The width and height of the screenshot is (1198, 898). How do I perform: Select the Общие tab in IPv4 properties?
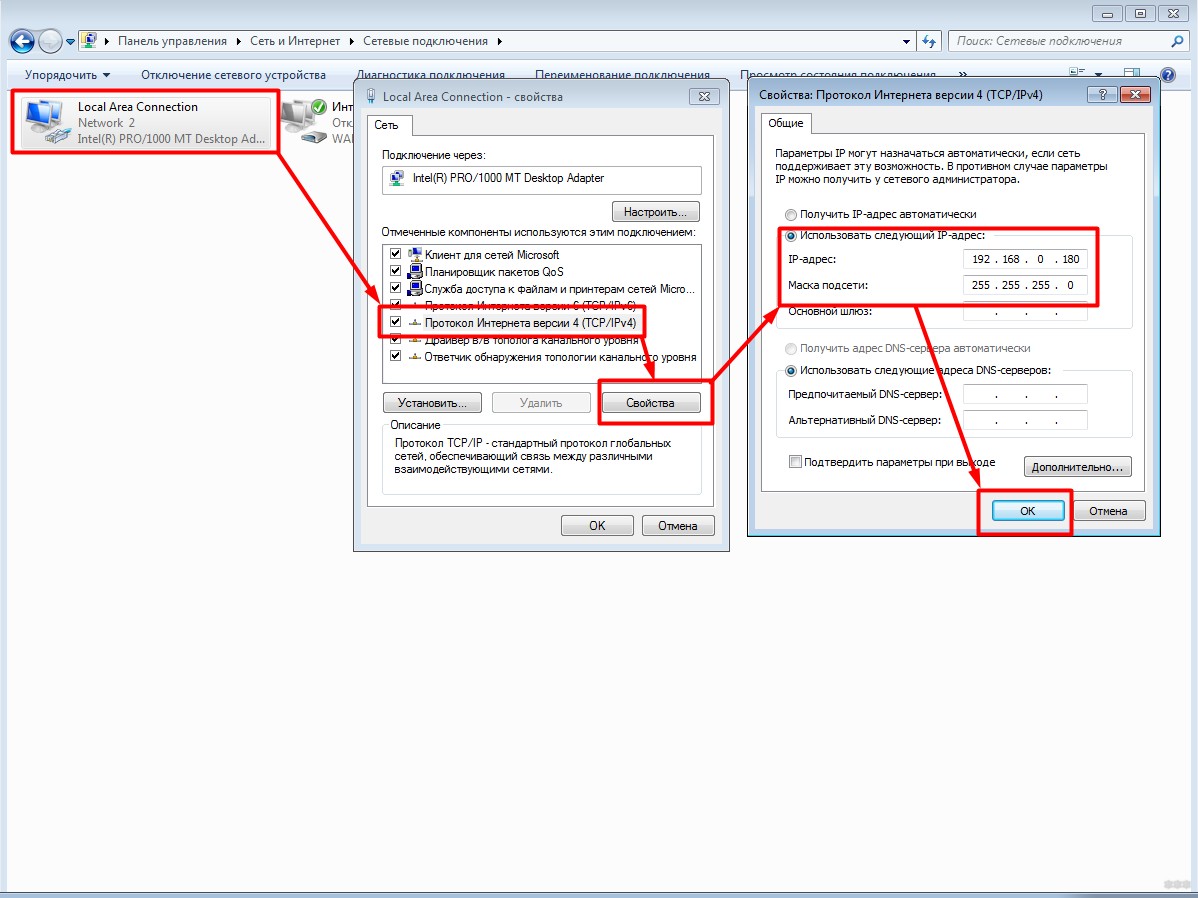785,123
